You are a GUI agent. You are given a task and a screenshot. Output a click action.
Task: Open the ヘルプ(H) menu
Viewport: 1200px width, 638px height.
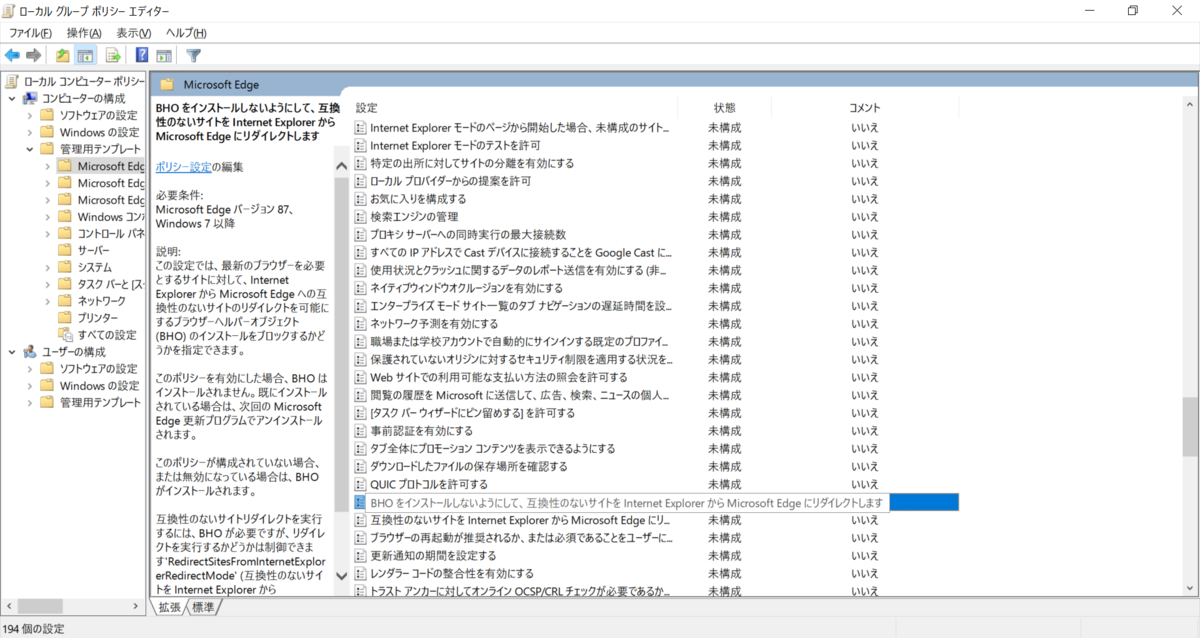click(186, 33)
